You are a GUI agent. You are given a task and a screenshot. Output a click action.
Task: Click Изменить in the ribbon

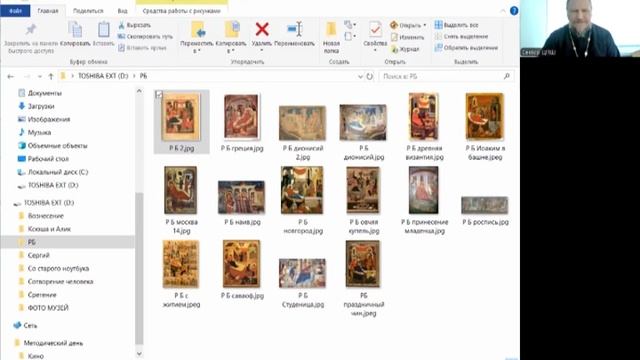407,37
